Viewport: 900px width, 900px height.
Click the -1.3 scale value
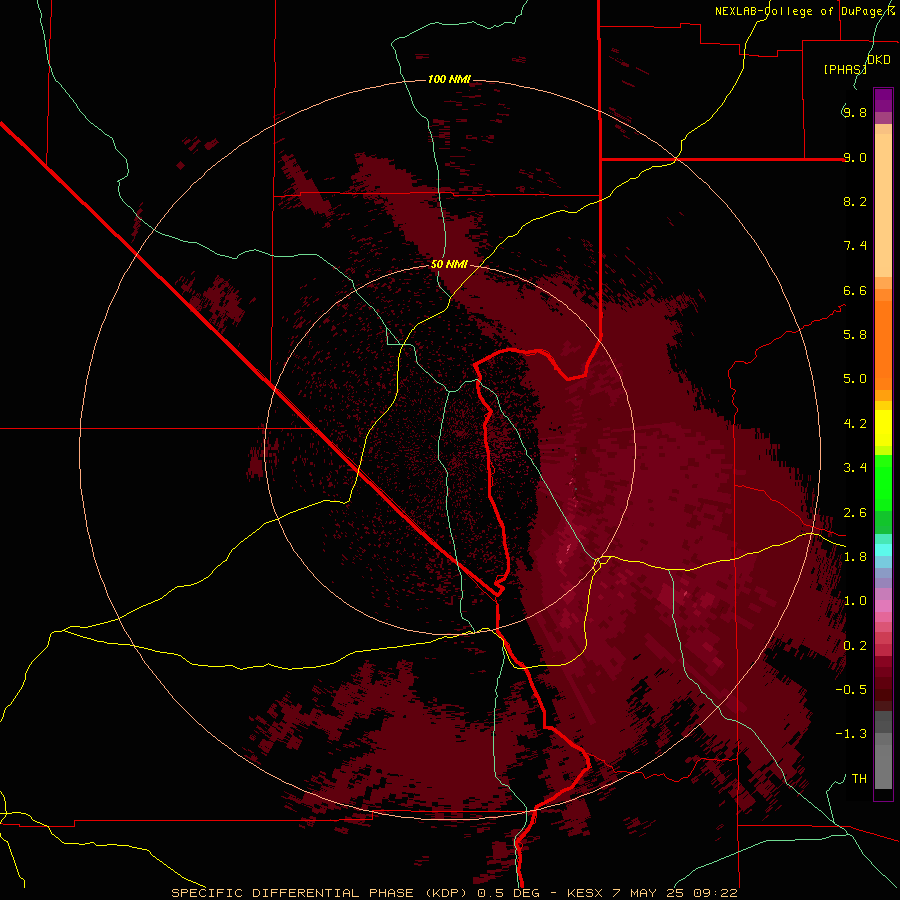851,734
